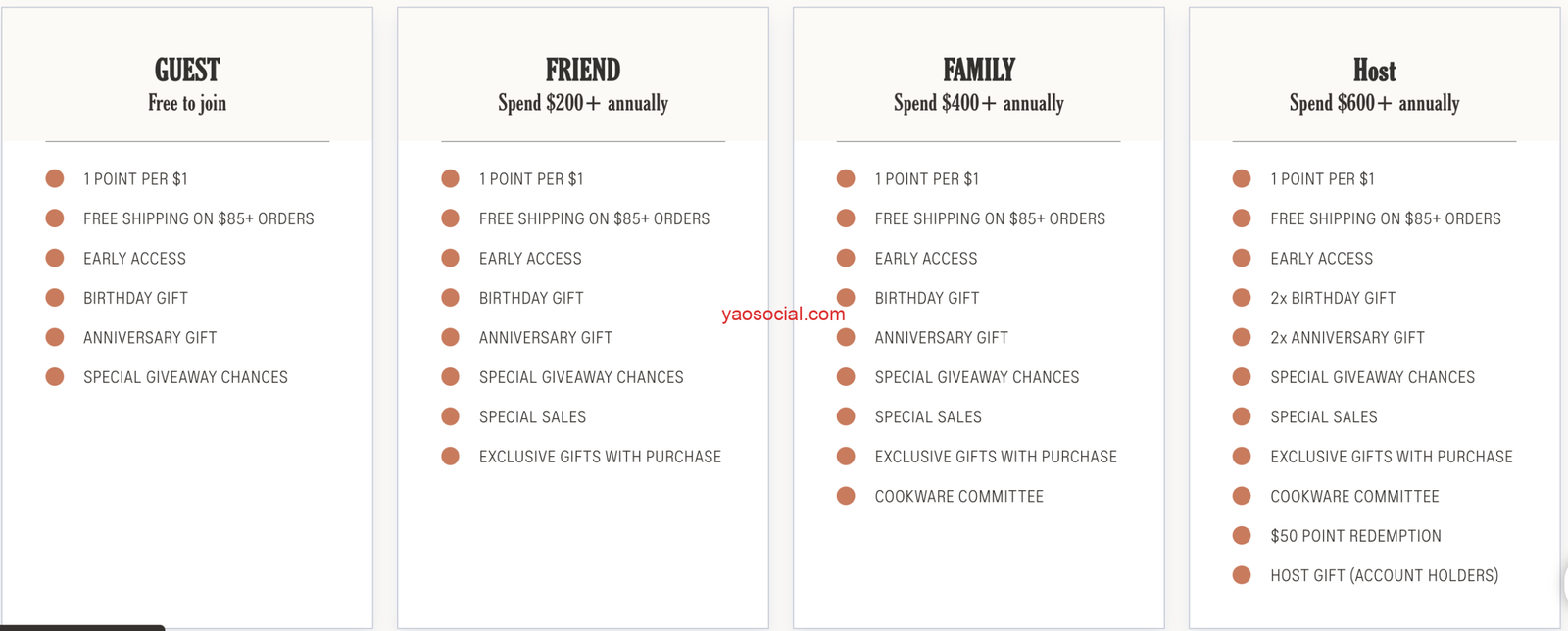Click bullet next to Friend's Exclusive Gifts

click(x=451, y=457)
